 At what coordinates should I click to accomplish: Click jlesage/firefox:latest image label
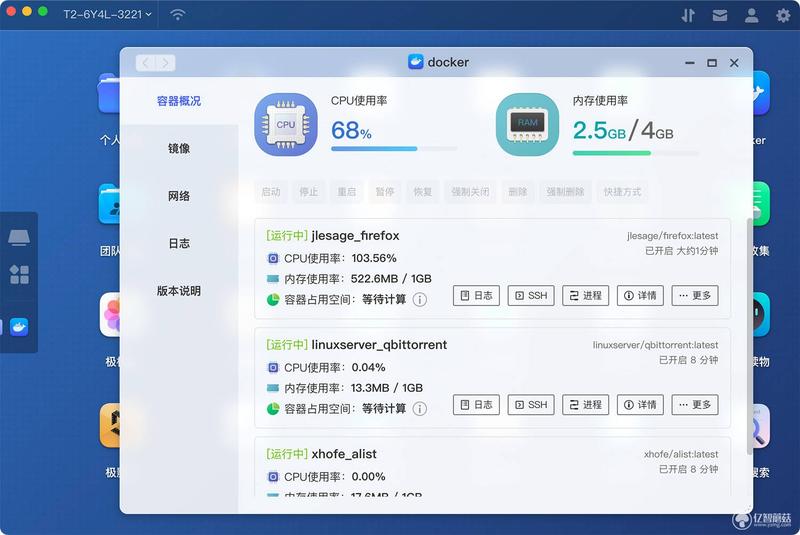tap(672, 236)
